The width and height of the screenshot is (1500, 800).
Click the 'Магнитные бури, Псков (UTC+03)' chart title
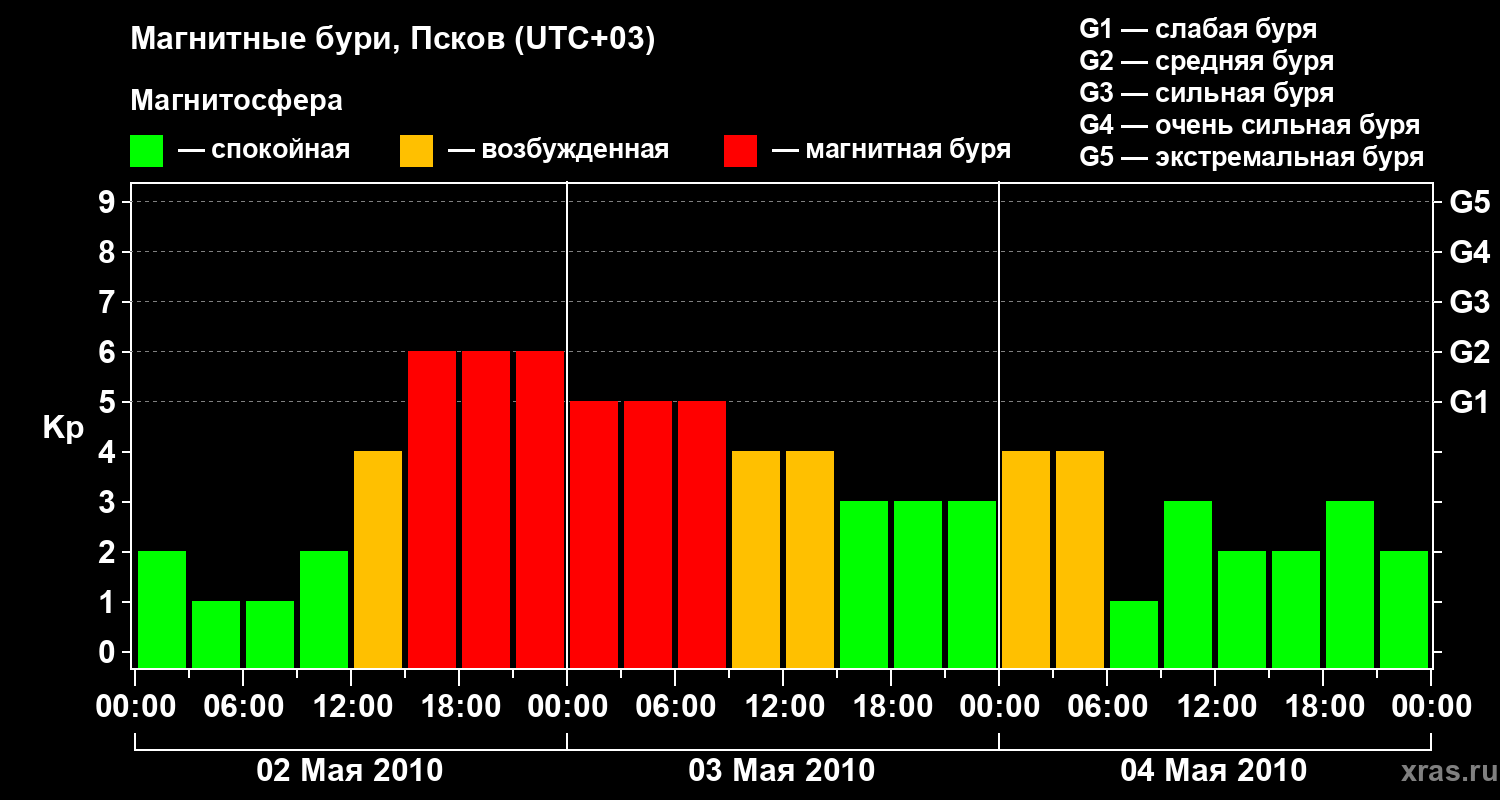point(392,40)
